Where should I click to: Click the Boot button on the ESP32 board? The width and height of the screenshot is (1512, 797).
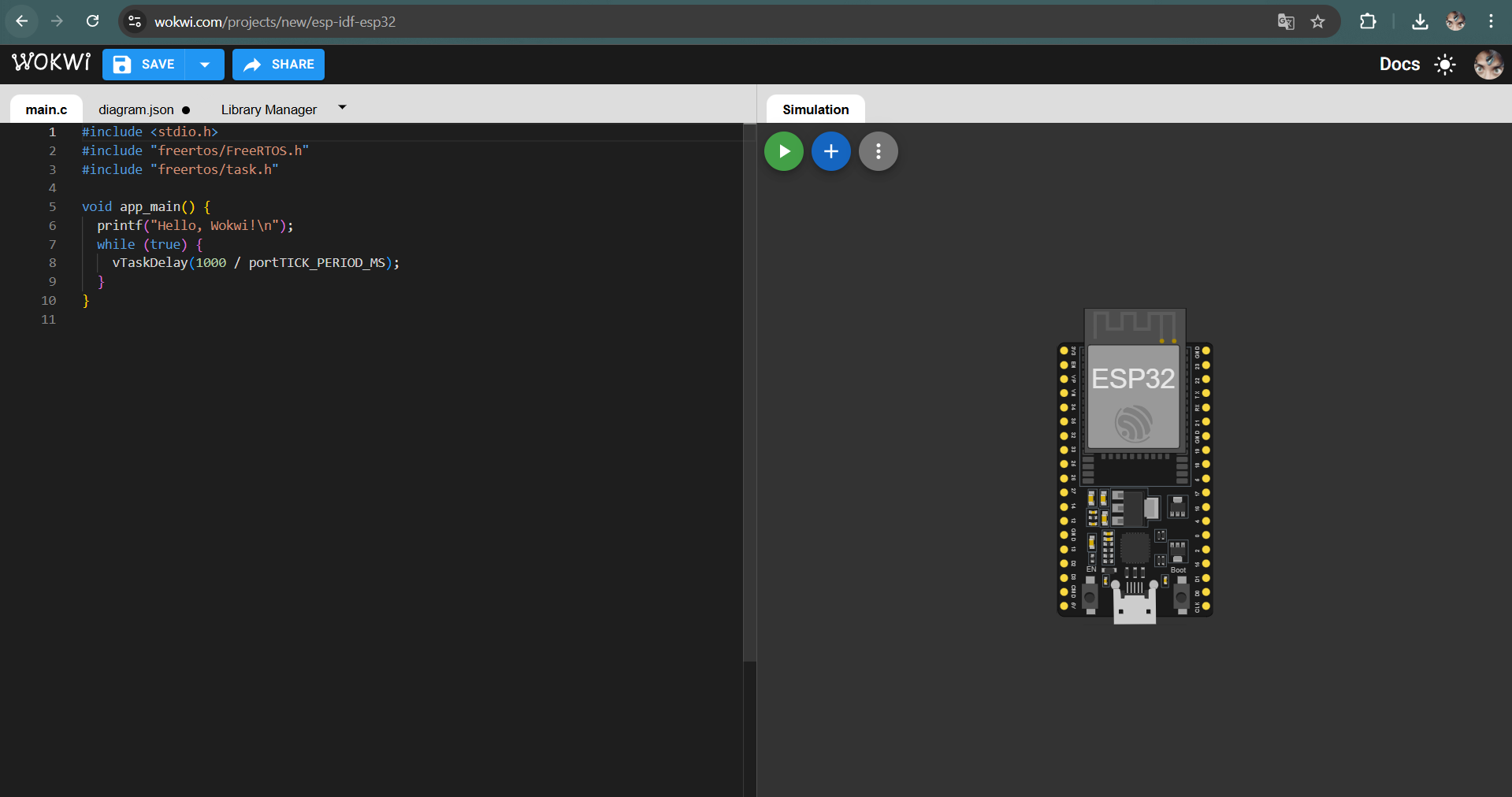[1181, 596]
